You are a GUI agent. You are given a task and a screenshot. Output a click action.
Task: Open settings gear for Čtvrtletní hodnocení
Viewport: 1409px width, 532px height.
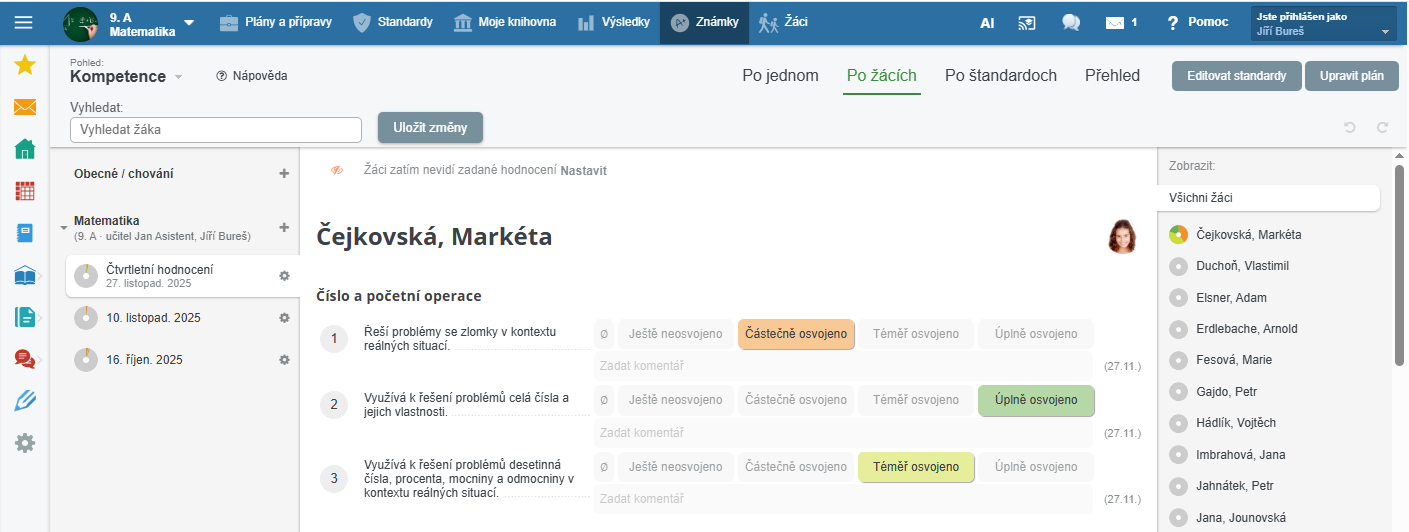point(284,276)
